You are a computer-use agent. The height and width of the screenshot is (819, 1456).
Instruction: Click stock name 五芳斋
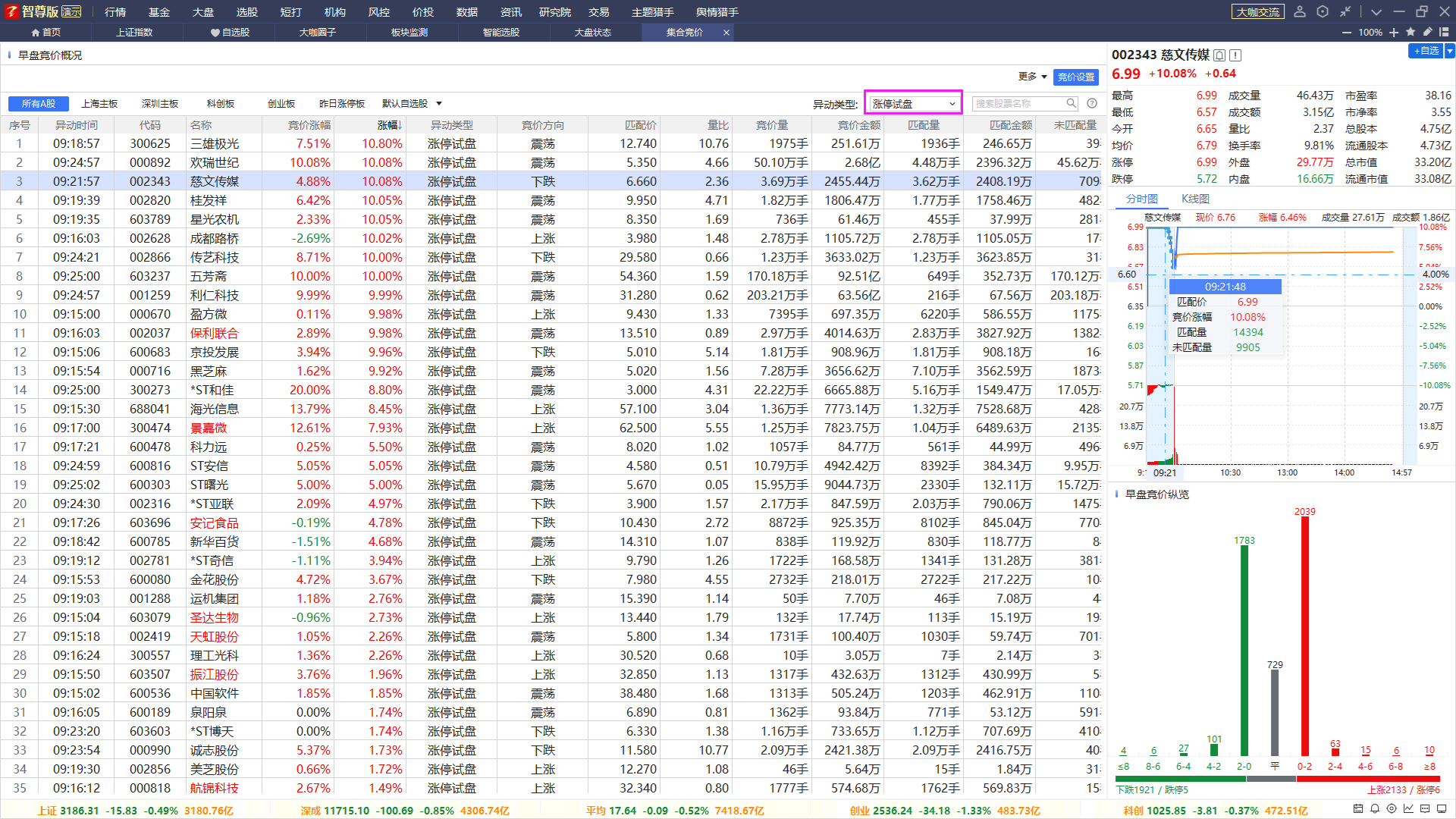(x=209, y=276)
